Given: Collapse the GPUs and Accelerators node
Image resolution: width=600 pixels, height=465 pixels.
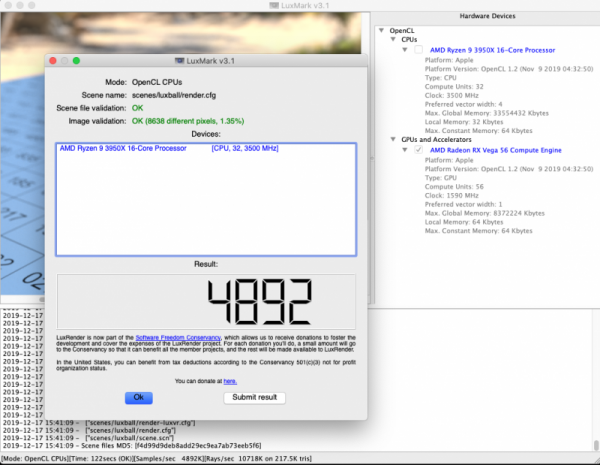Looking at the screenshot, I should click(x=393, y=139).
